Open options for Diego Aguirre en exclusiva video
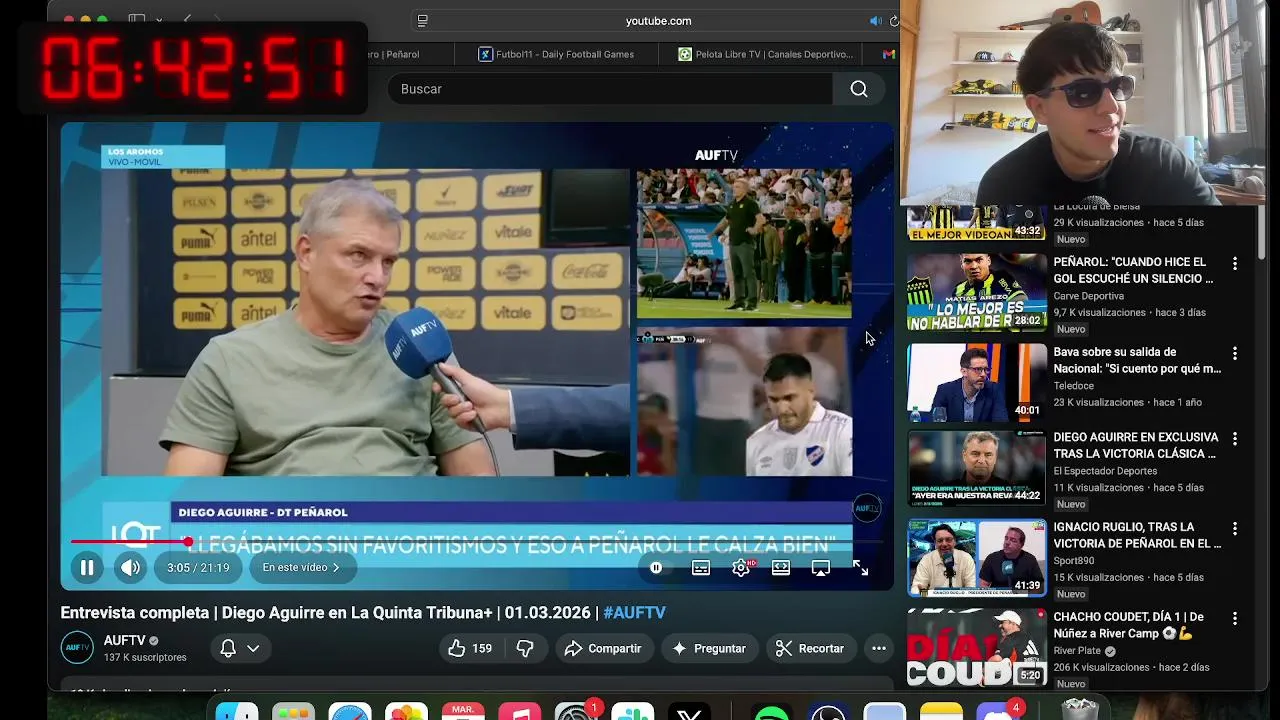1280x720 pixels. [x=1235, y=439]
